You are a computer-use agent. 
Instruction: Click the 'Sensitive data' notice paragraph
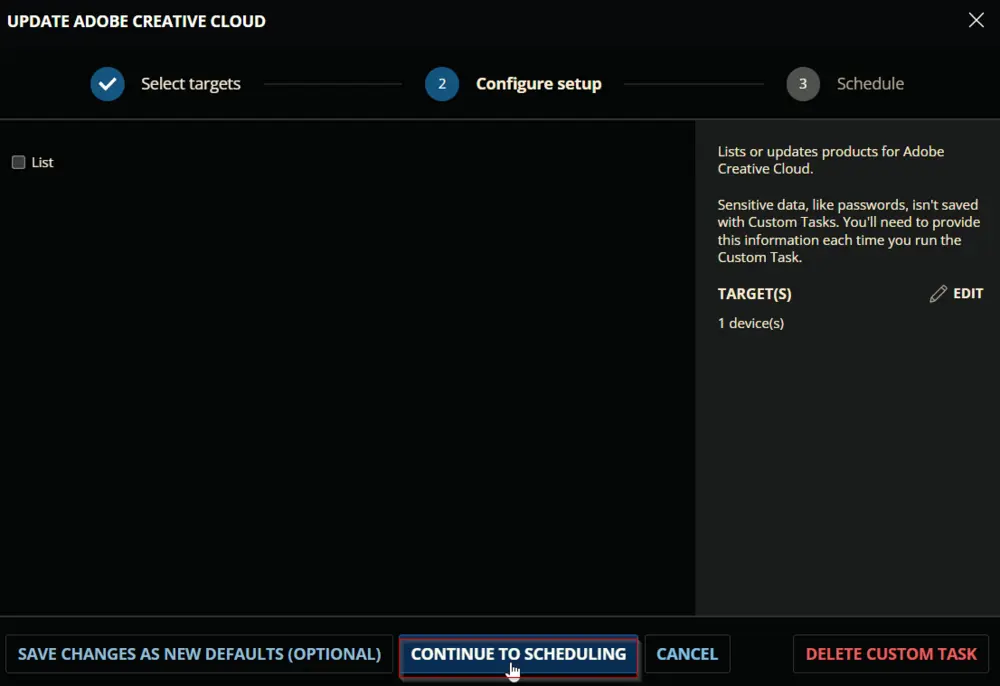pyautogui.click(x=848, y=231)
